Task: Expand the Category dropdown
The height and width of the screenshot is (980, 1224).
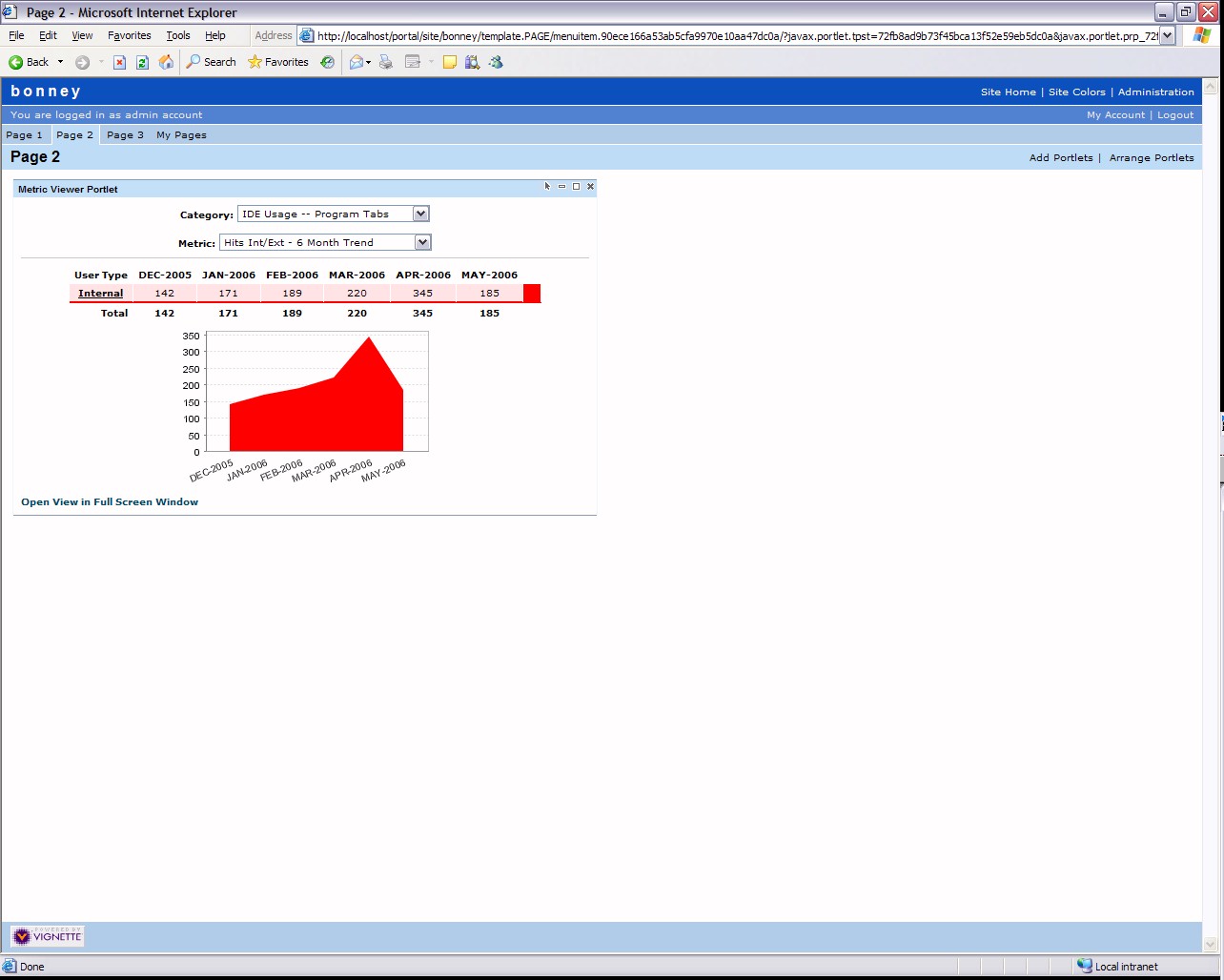Action: pos(420,214)
